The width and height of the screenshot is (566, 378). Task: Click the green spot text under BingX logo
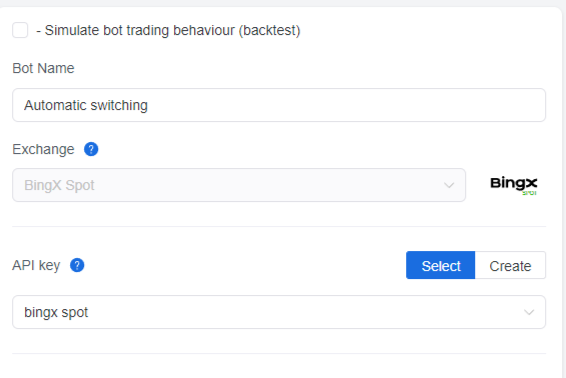[529, 193]
